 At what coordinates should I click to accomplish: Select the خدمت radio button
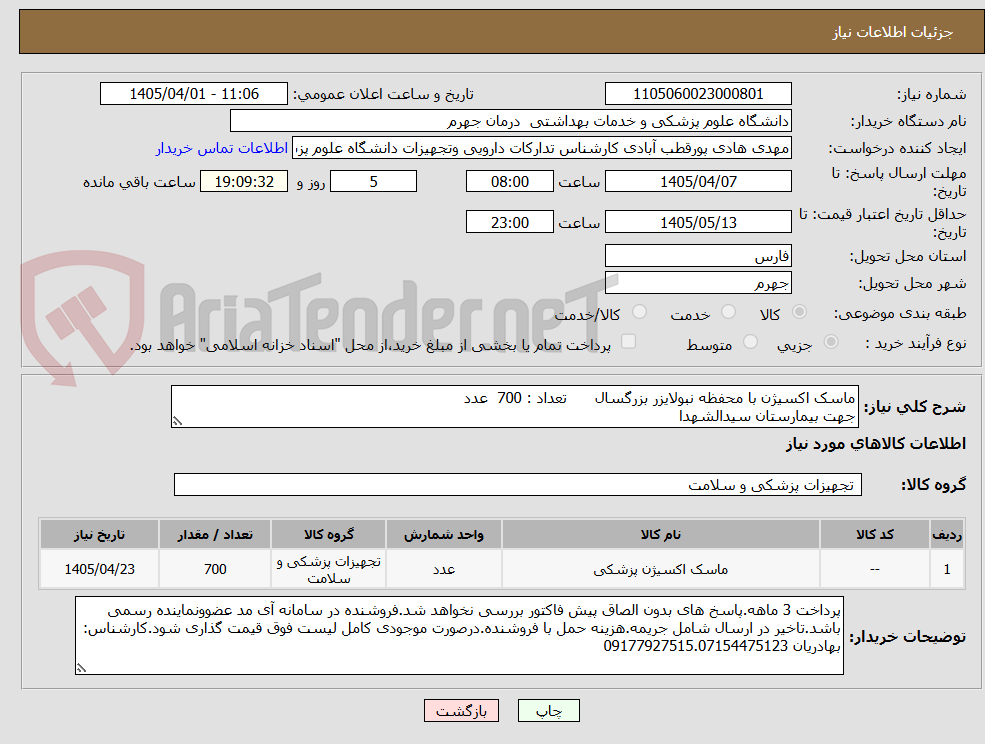coord(729,312)
